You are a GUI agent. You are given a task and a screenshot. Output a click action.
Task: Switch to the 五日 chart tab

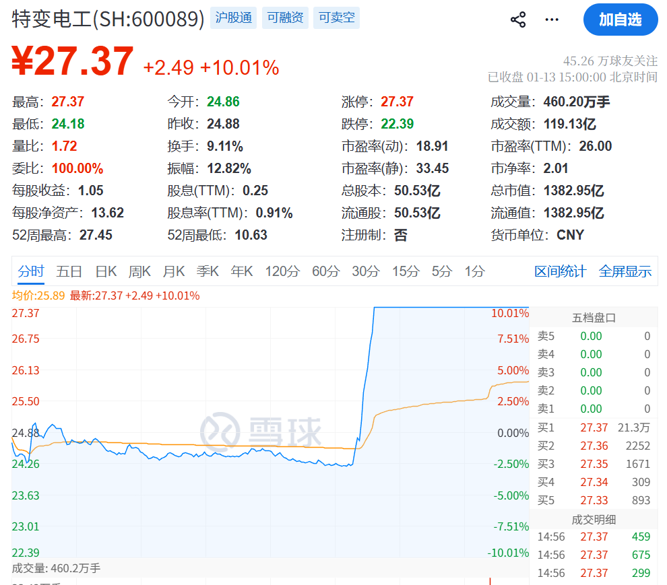point(70,271)
